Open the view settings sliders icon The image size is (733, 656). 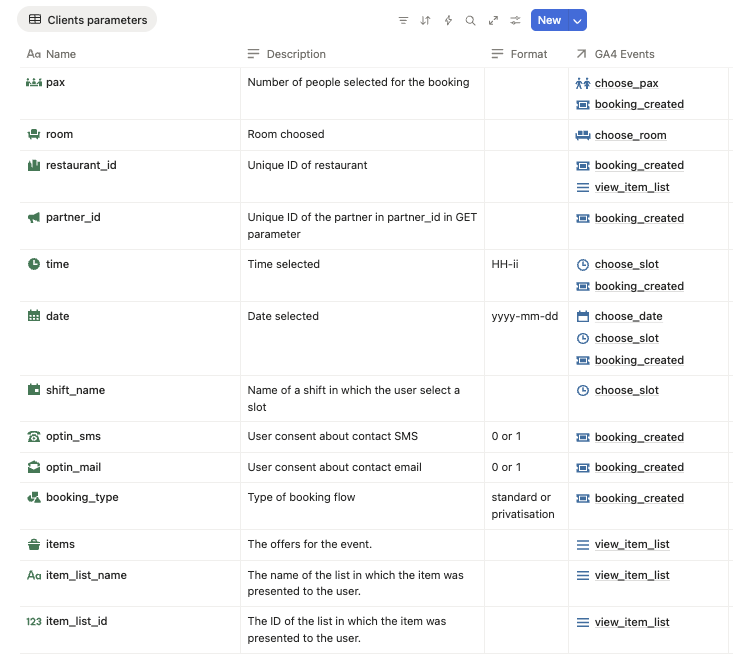click(x=515, y=20)
